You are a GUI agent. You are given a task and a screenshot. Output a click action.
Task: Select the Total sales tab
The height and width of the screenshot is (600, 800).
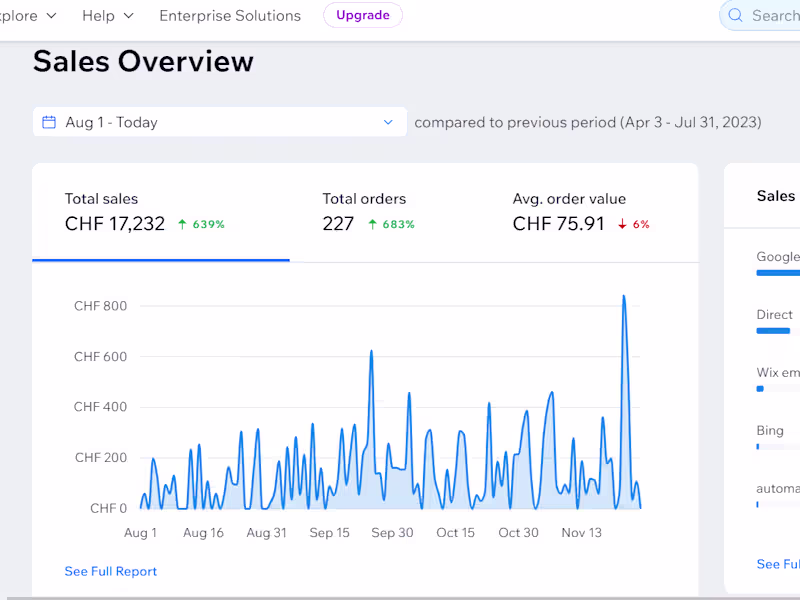coord(160,212)
